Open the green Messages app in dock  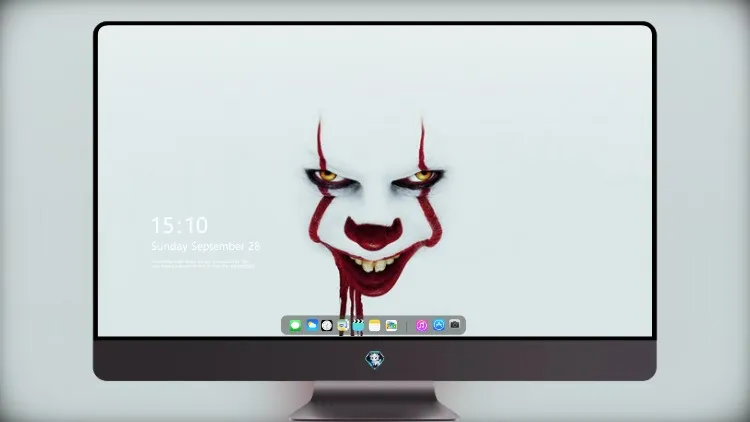295,326
